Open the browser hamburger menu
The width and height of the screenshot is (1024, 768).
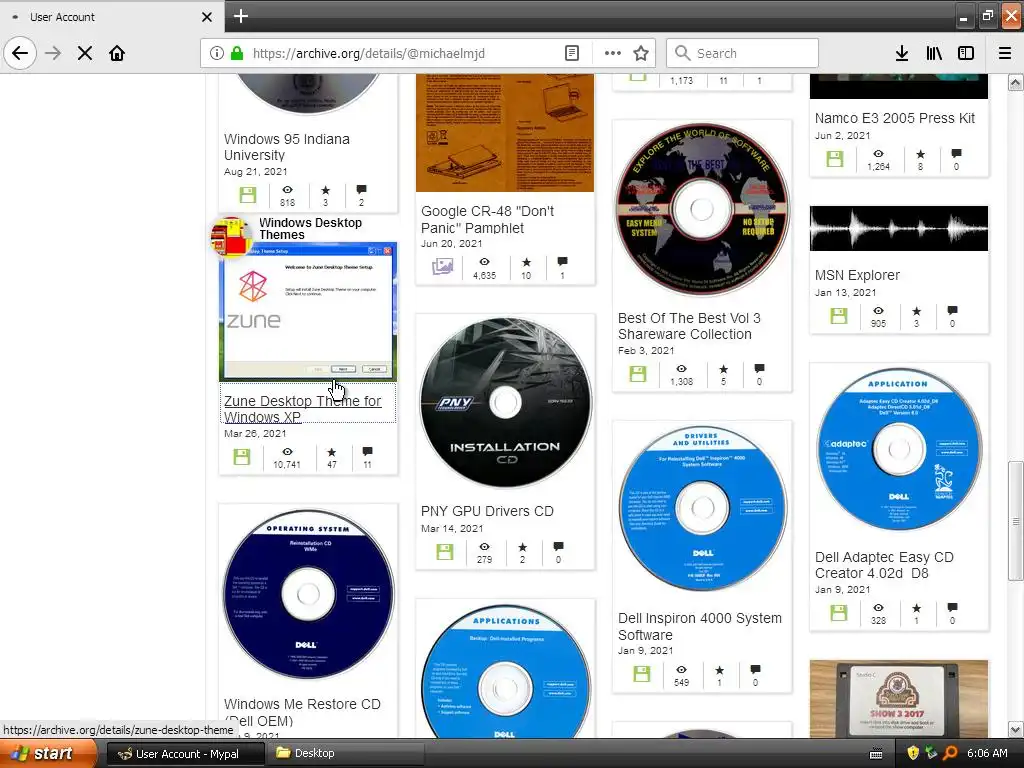pos(1005,53)
